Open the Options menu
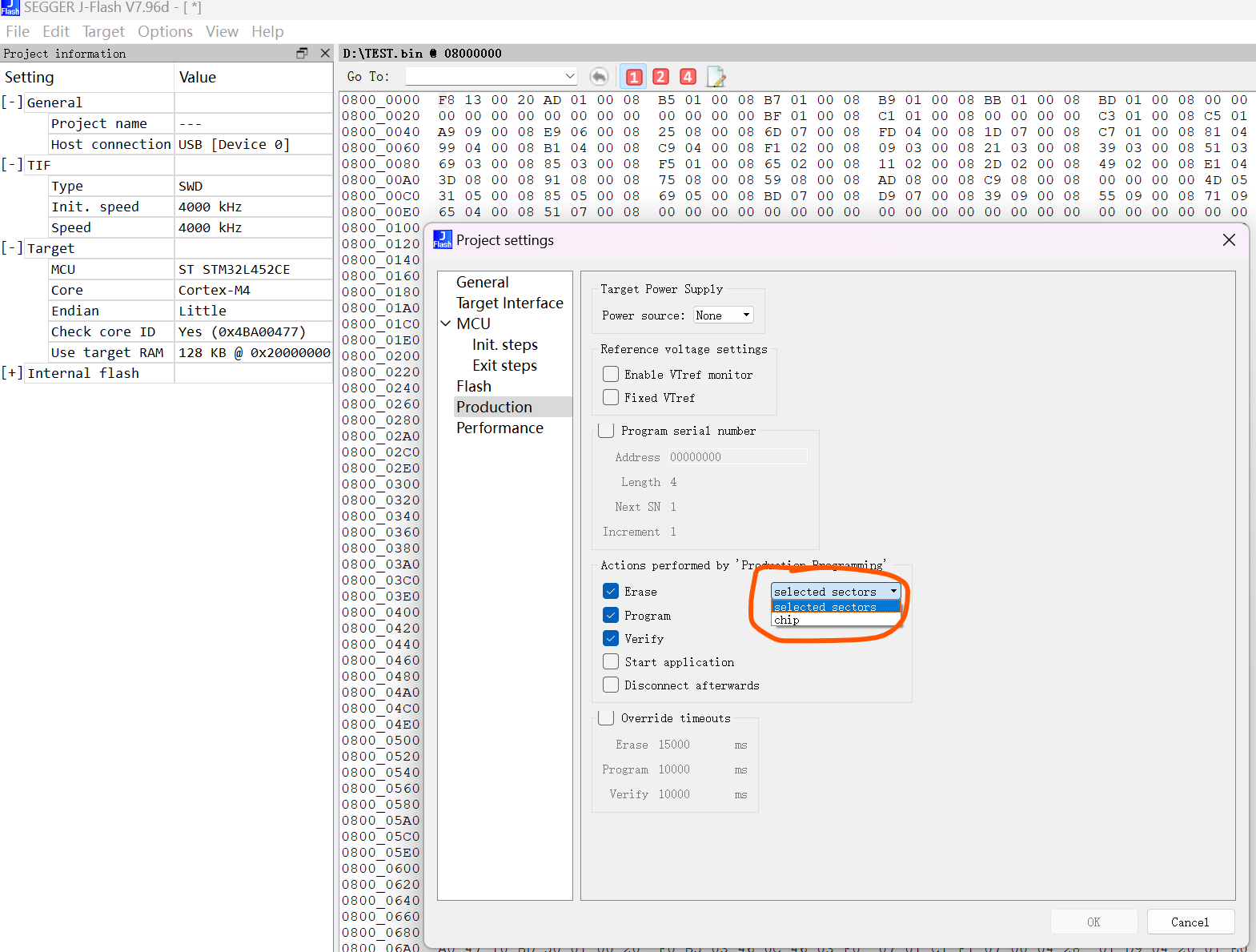The width and height of the screenshot is (1256, 952). pos(165,31)
